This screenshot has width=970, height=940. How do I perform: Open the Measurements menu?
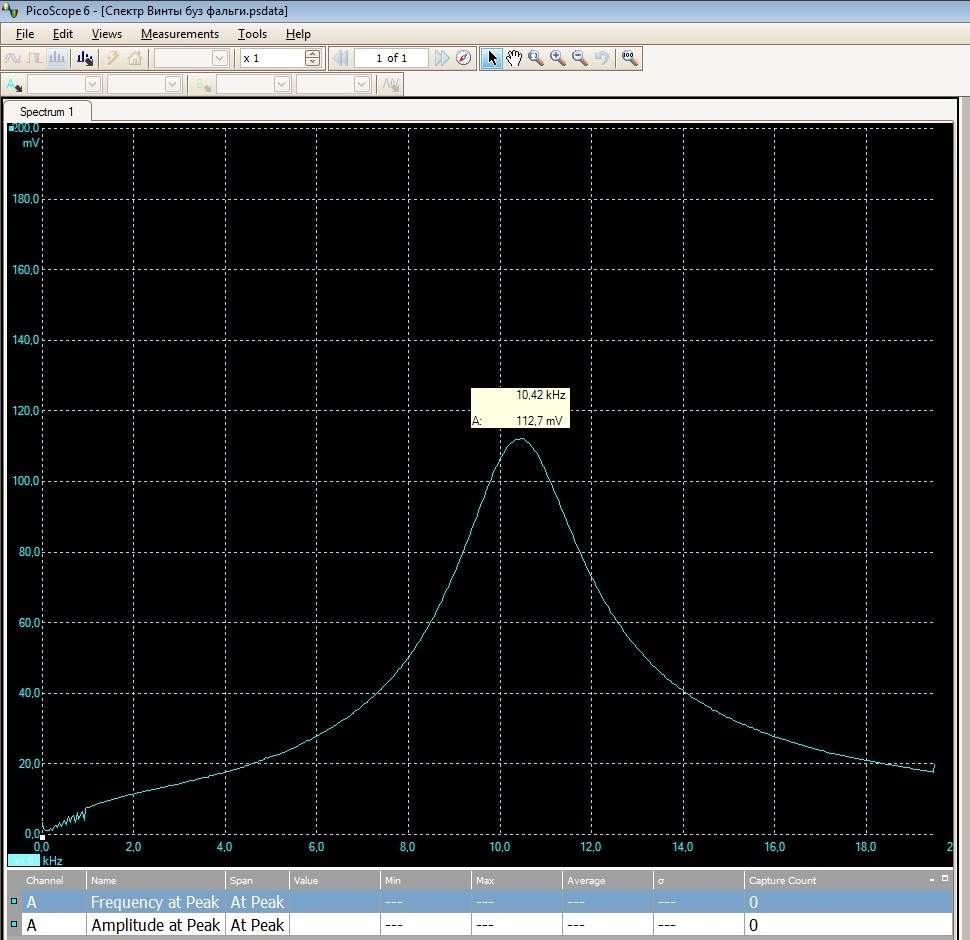point(179,34)
